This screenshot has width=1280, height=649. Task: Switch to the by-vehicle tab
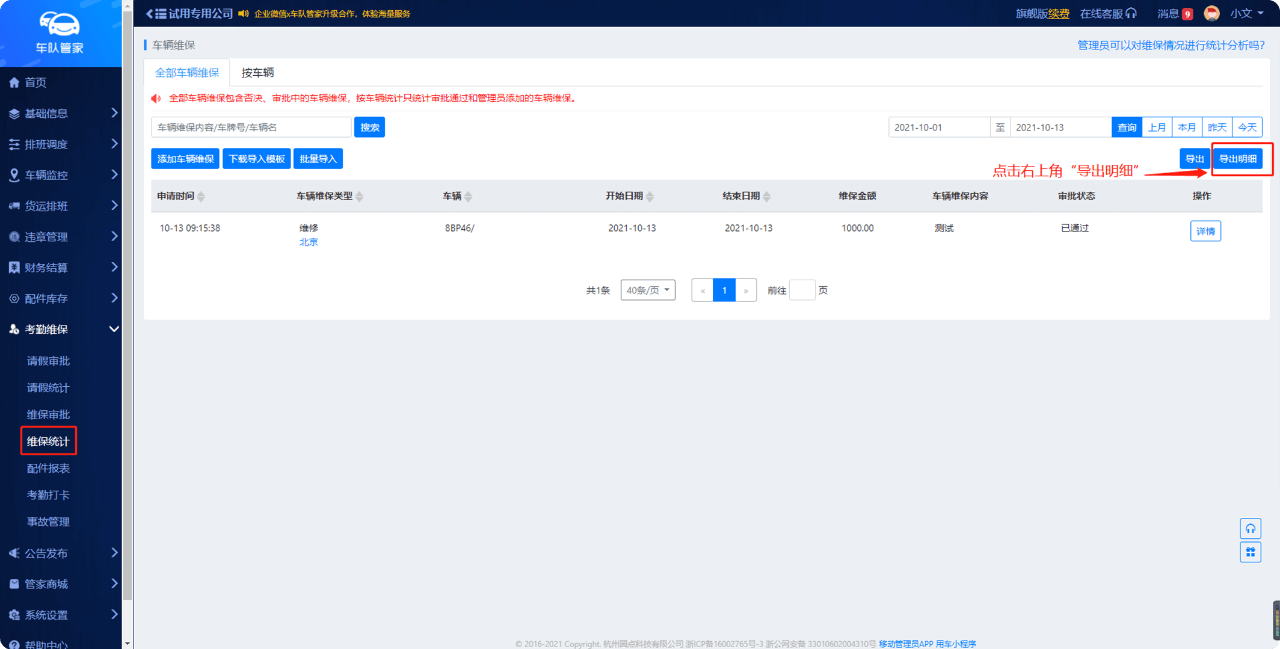(258, 73)
